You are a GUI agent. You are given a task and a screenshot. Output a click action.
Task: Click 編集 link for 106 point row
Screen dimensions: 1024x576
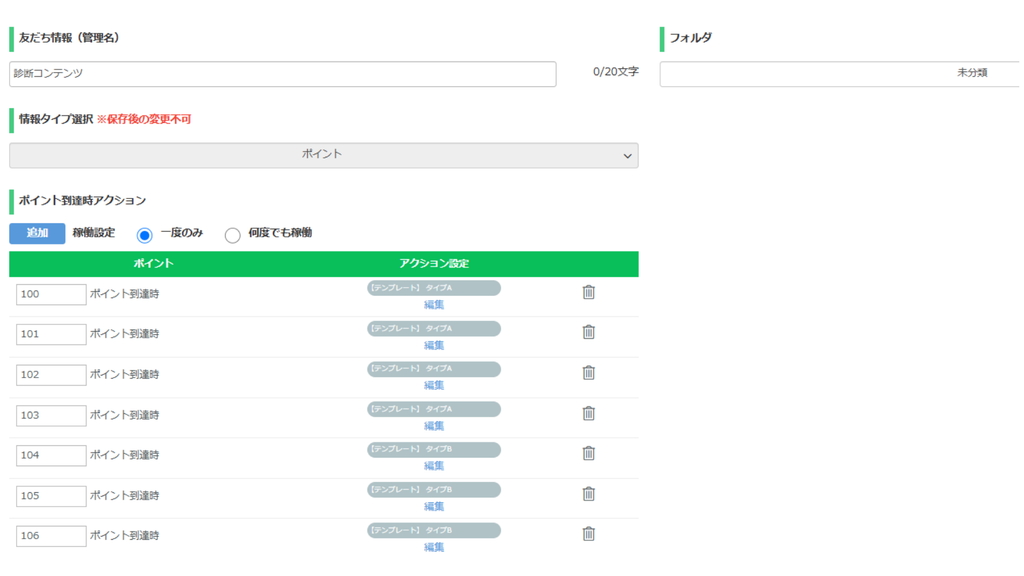tap(434, 547)
